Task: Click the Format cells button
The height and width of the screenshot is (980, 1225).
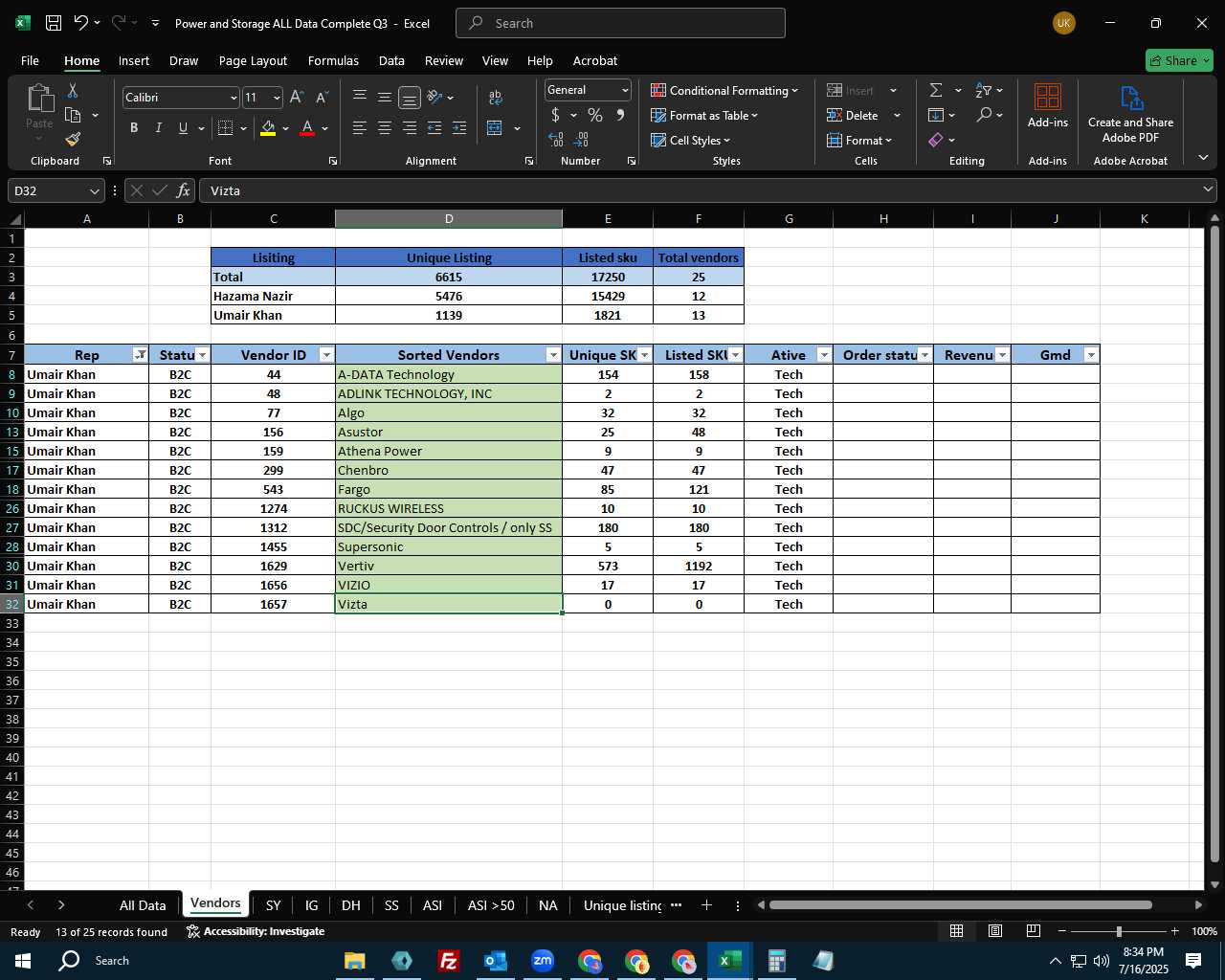Action: pos(859,140)
